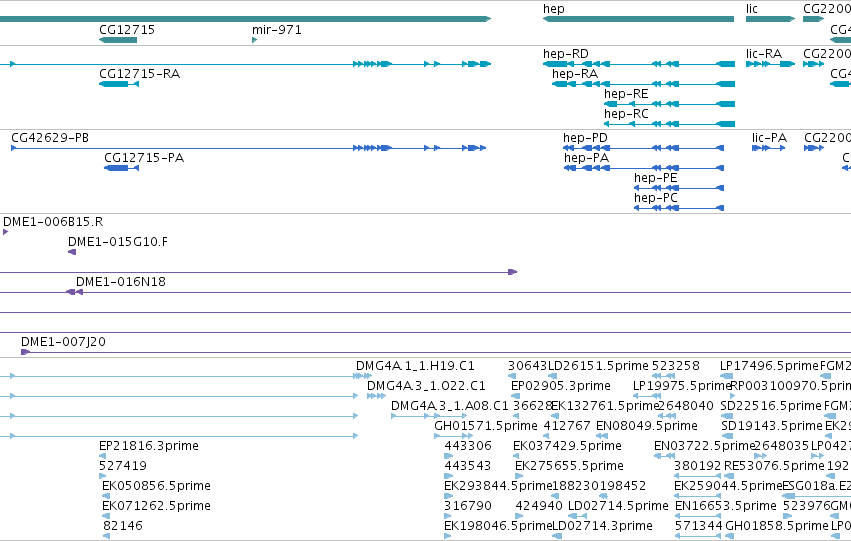Screen dimensions: 851x541
Task: Select the EK037429.5prime EST
Action: 517,456
